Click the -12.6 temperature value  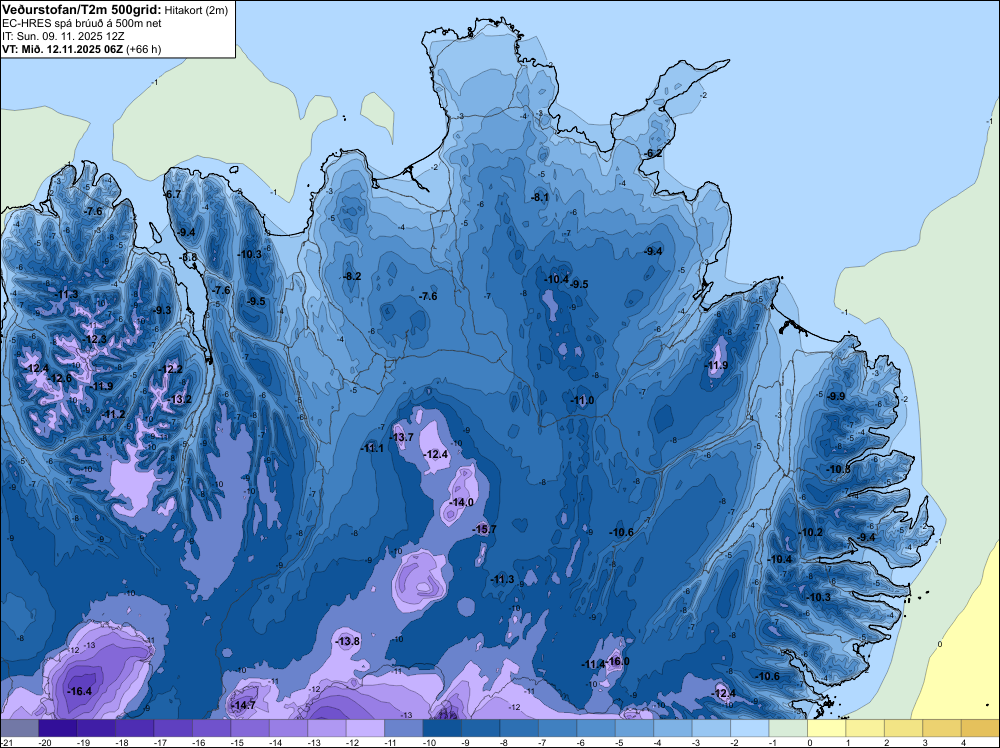click(x=61, y=378)
